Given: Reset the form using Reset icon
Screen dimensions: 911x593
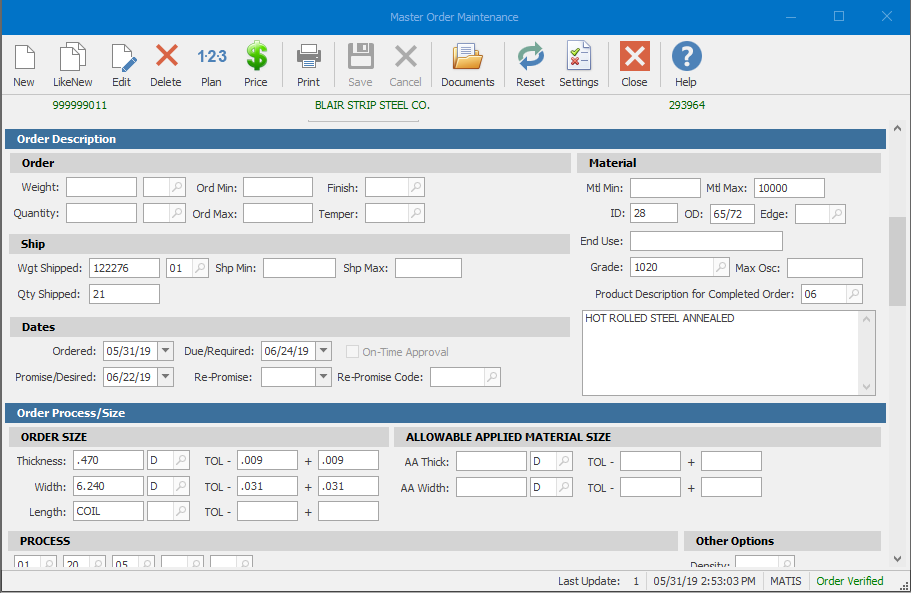Looking at the screenshot, I should [530, 65].
